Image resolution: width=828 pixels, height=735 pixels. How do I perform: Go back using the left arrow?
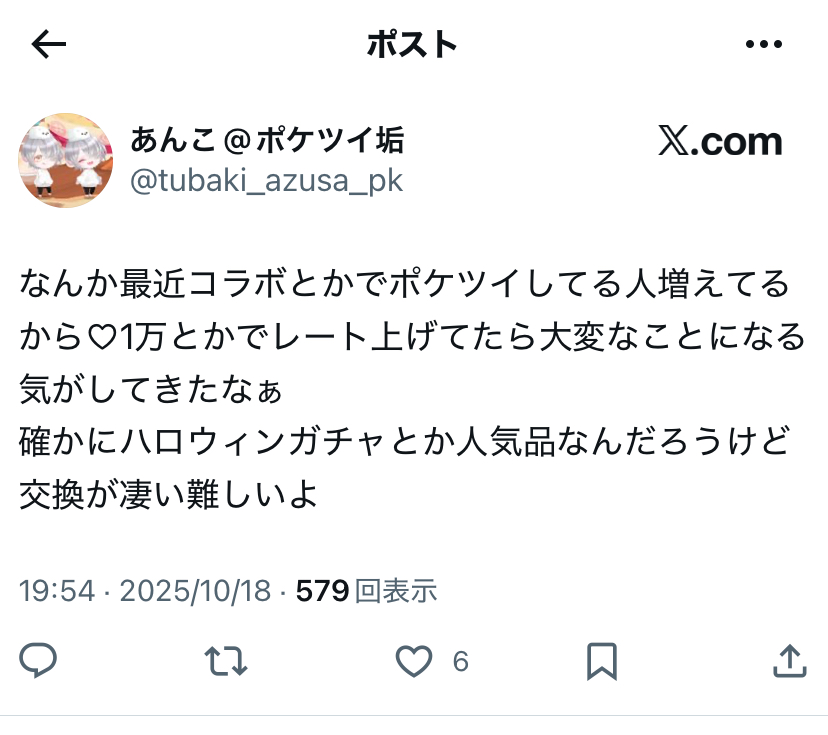click(49, 44)
